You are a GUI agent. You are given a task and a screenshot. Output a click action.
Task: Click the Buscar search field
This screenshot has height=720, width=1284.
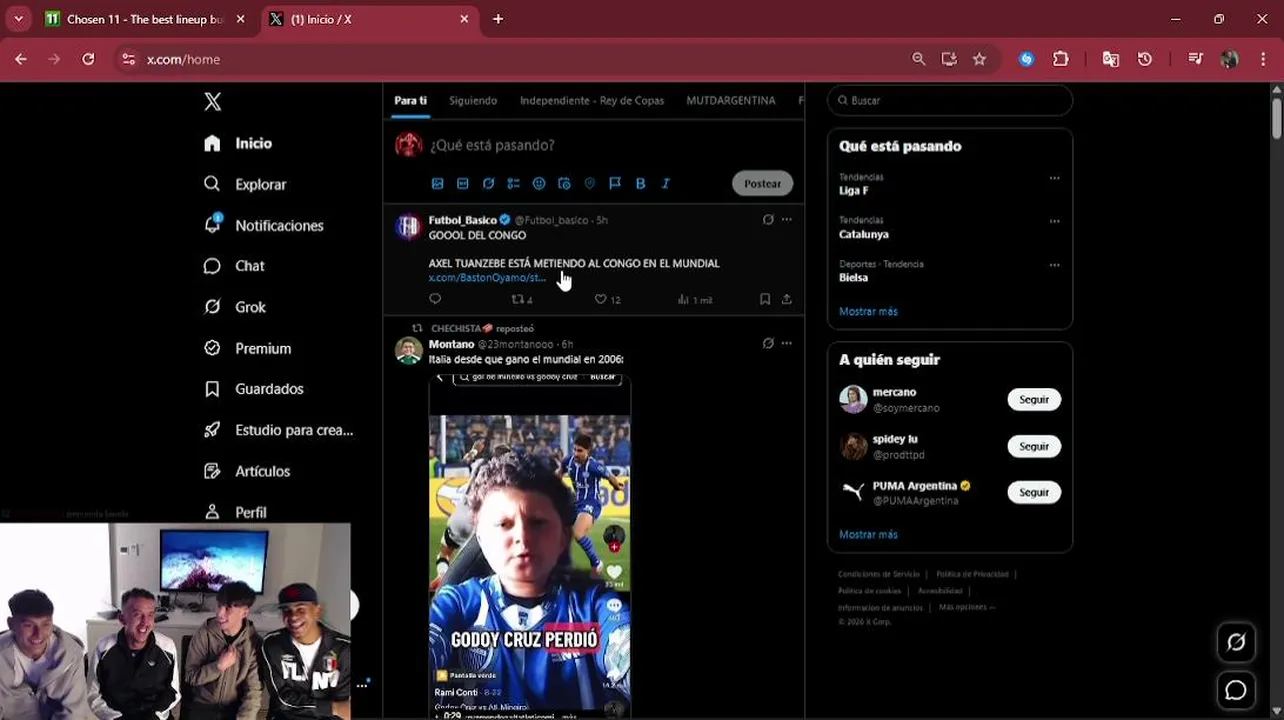pyautogui.click(x=950, y=100)
